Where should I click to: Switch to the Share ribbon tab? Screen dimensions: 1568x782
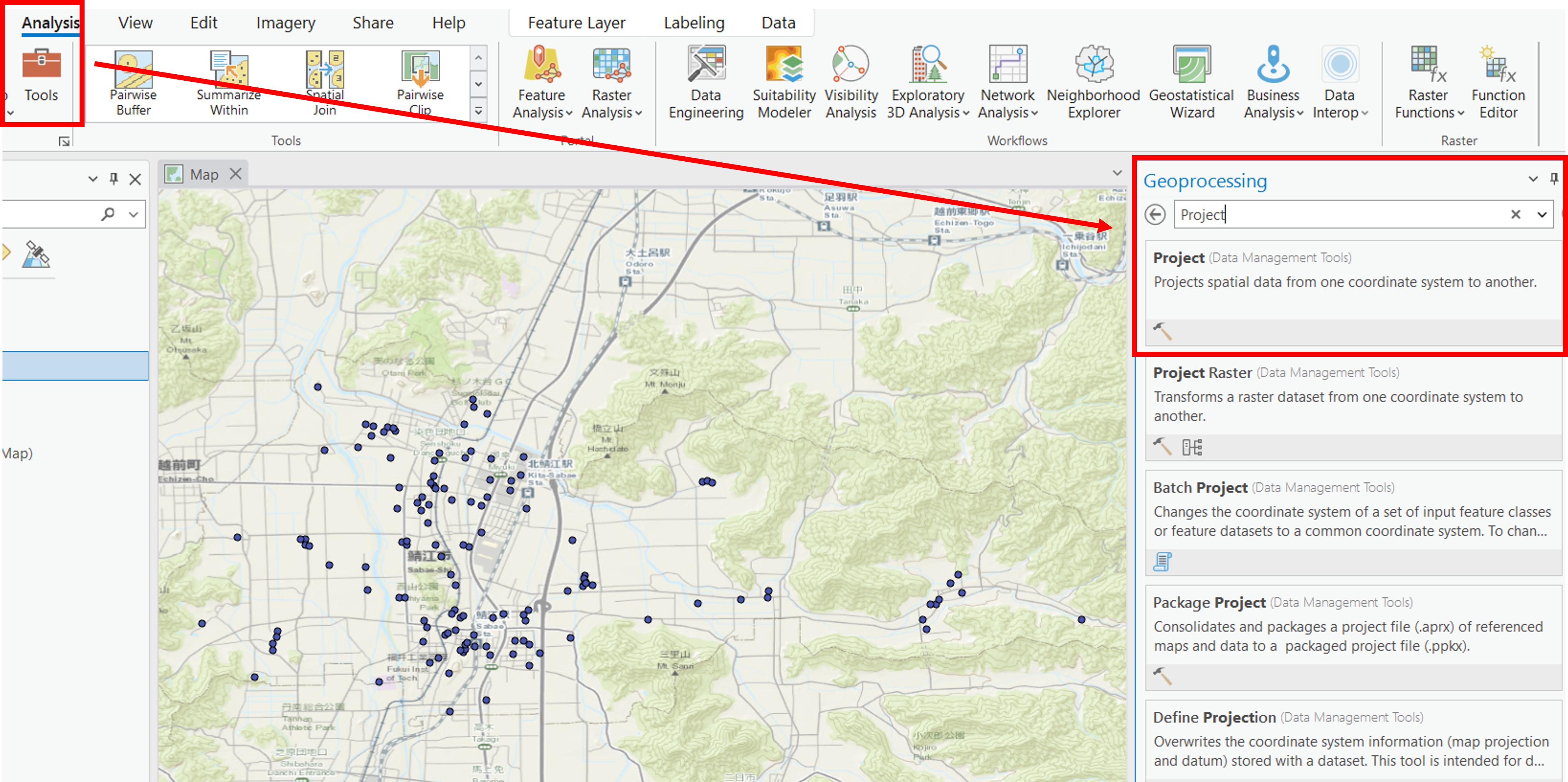373,22
